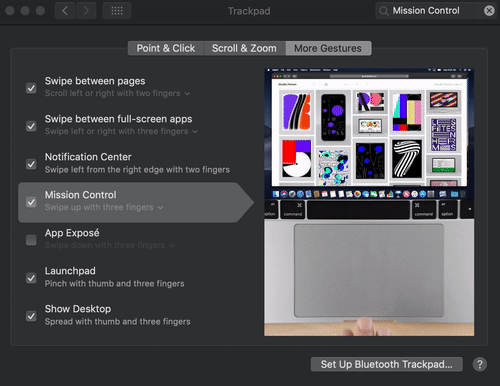Click Set Up Bluetooth Trackpad button
This screenshot has height=386, width=500.
387,364
